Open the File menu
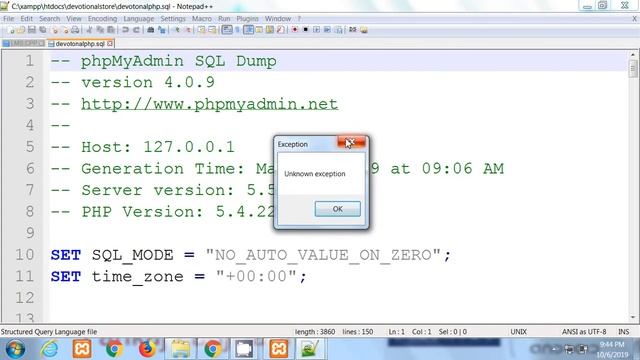 tap(9, 19)
